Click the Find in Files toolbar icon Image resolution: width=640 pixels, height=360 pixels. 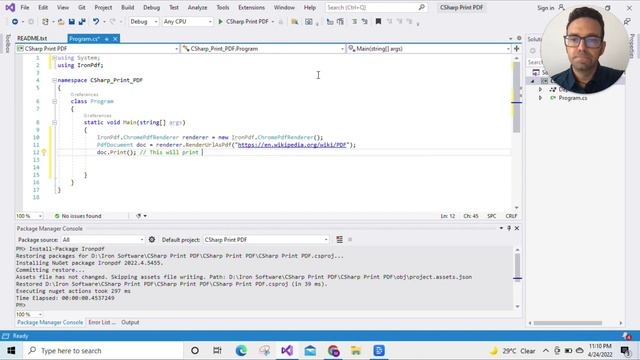point(294,22)
